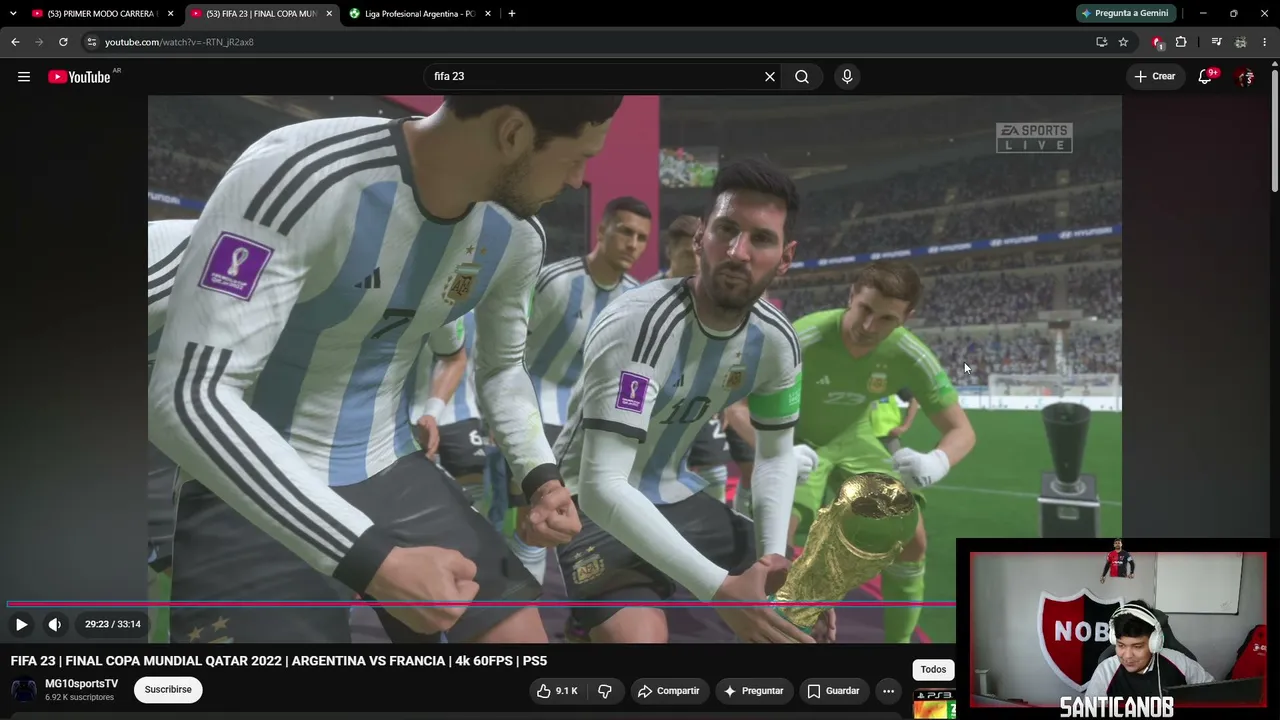The height and width of the screenshot is (720, 1280).
Task: Open the Crear menu
Action: click(x=1155, y=77)
